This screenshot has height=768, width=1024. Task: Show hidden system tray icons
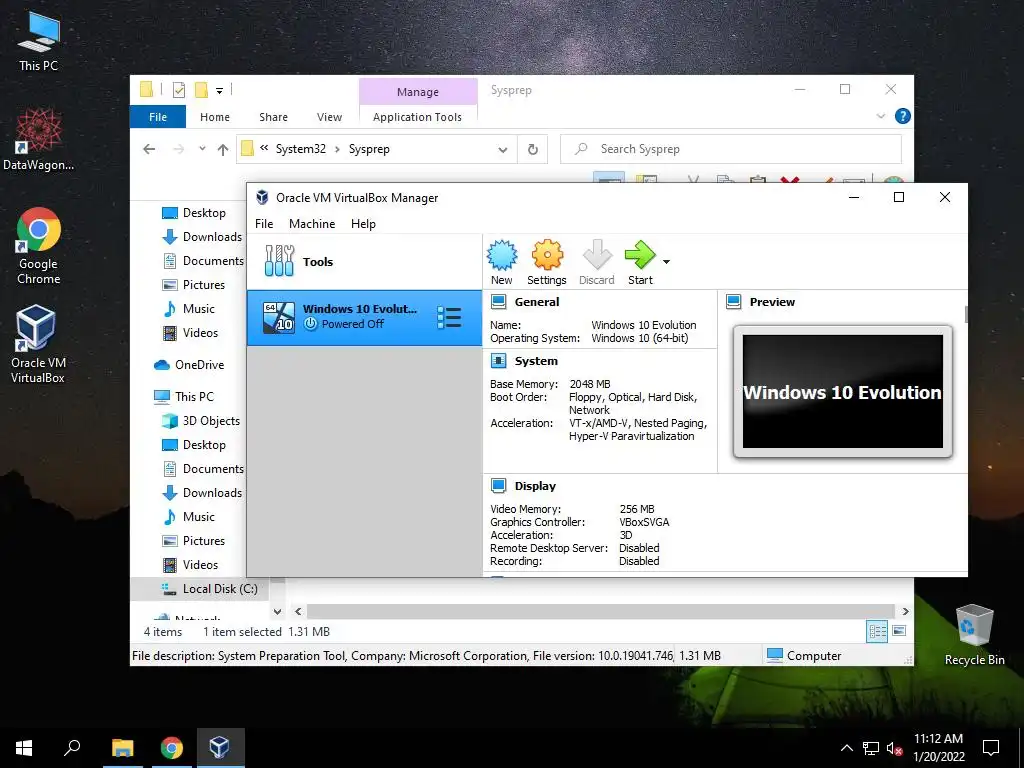[x=846, y=748]
